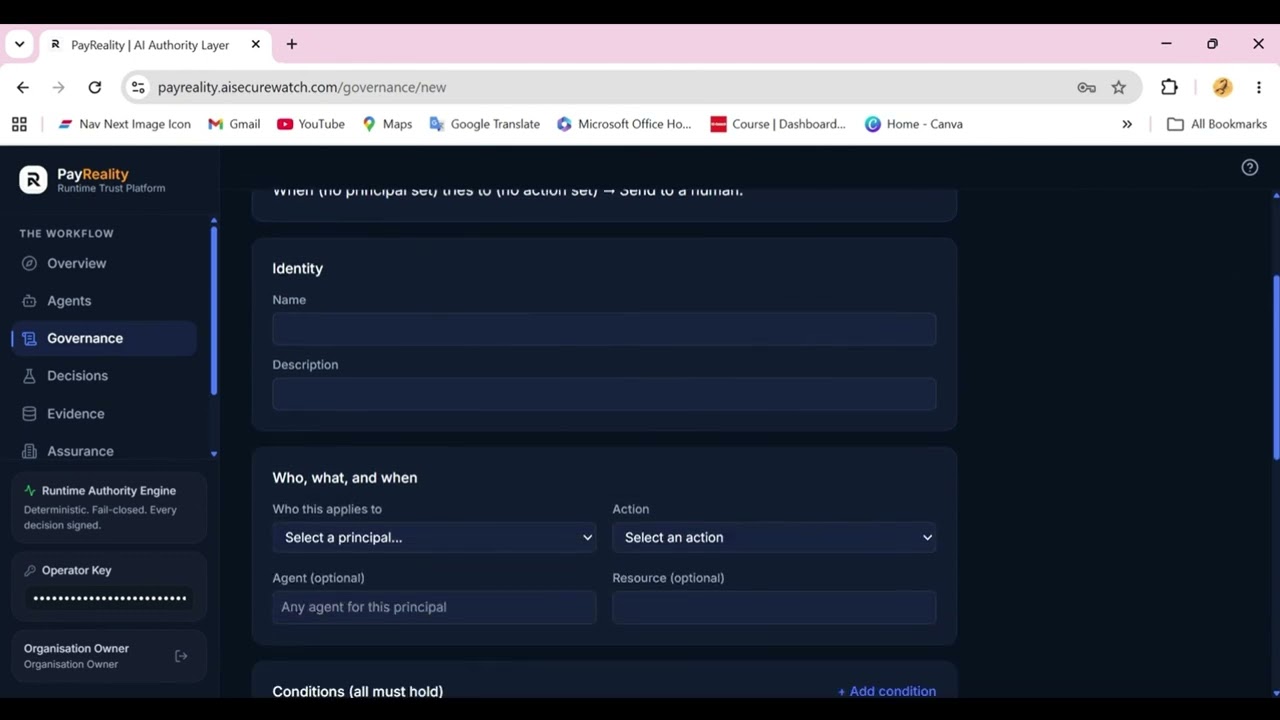Go to Assurance in sidebar

(x=104, y=451)
